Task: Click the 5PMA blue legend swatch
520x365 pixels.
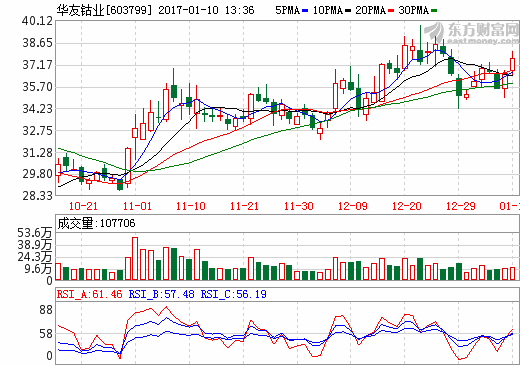Action: [x=305, y=11]
